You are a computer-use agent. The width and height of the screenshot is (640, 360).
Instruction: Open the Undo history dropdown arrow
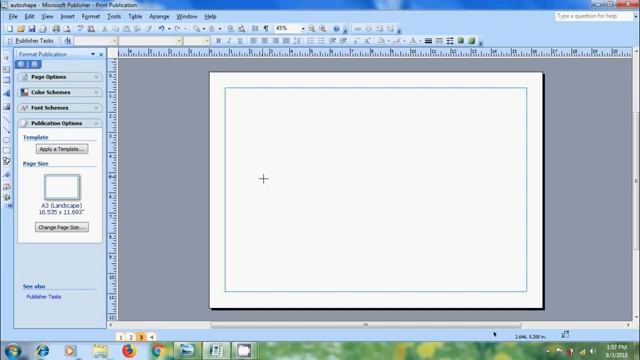169,29
